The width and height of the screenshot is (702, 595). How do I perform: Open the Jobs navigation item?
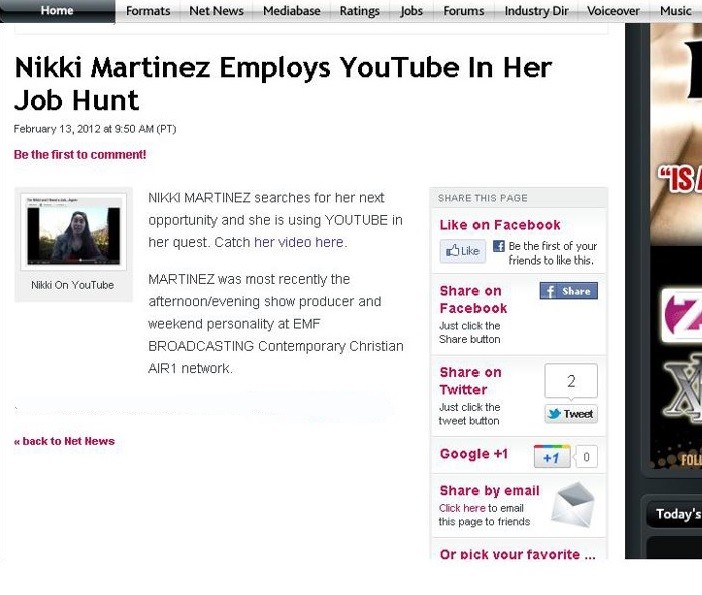pos(411,11)
